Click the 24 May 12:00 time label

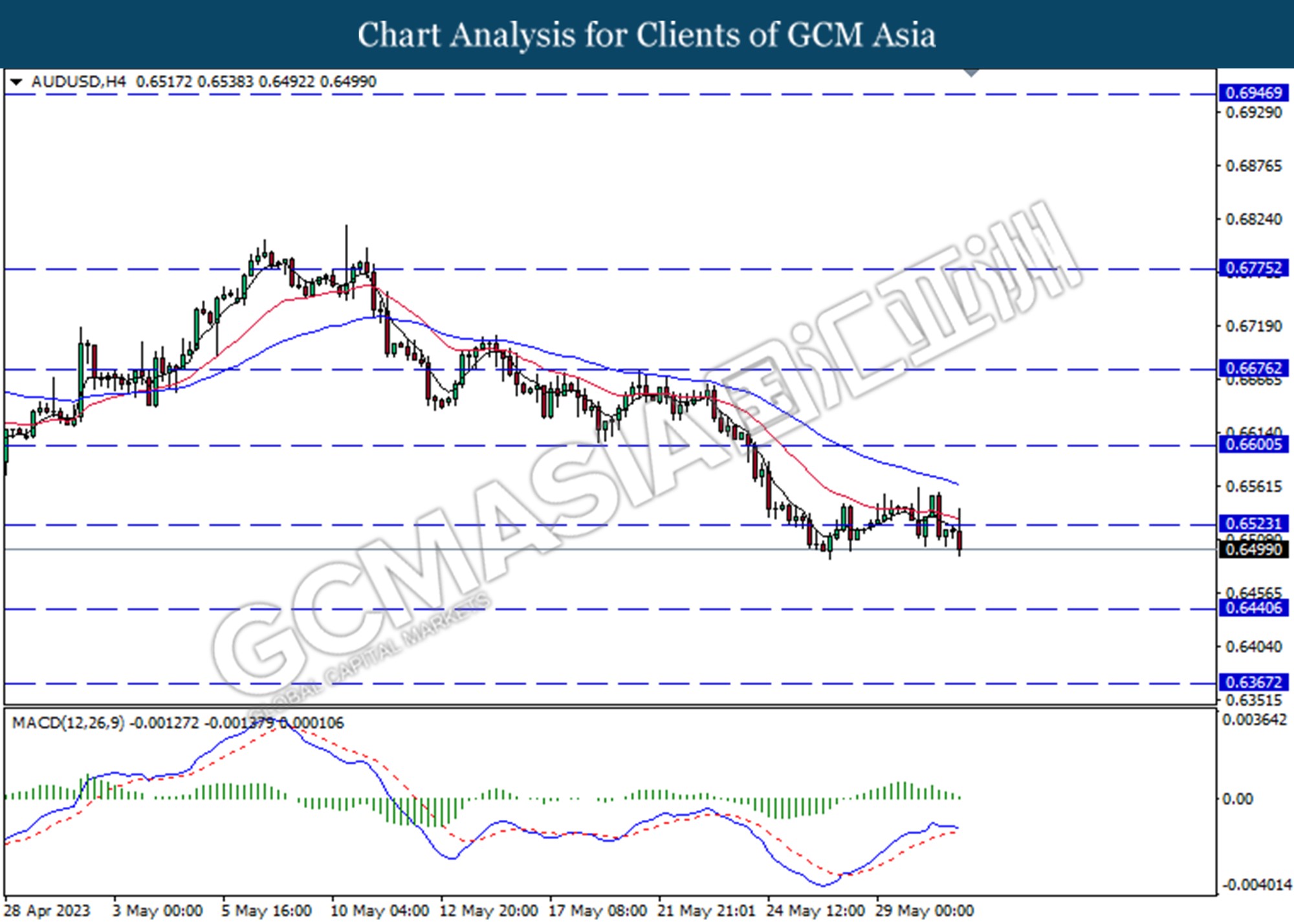815,910
